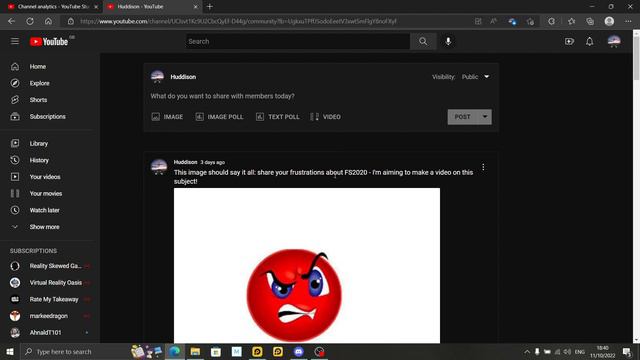Open the angry red face post image

pos(307,265)
